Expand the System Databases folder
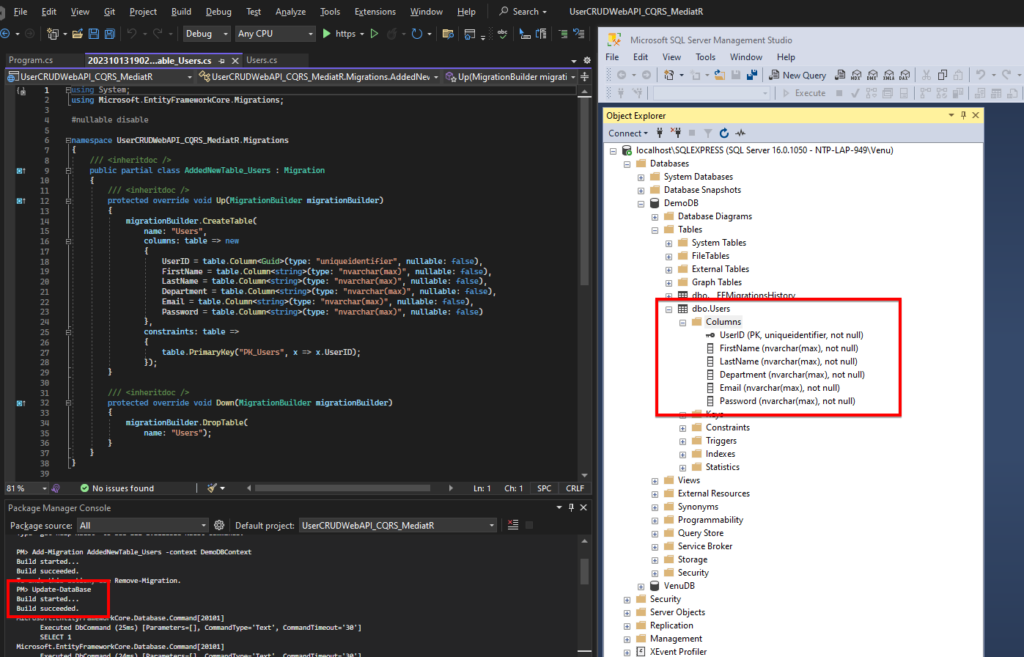This screenshot has width=1024, height=657. coord(641,177)
